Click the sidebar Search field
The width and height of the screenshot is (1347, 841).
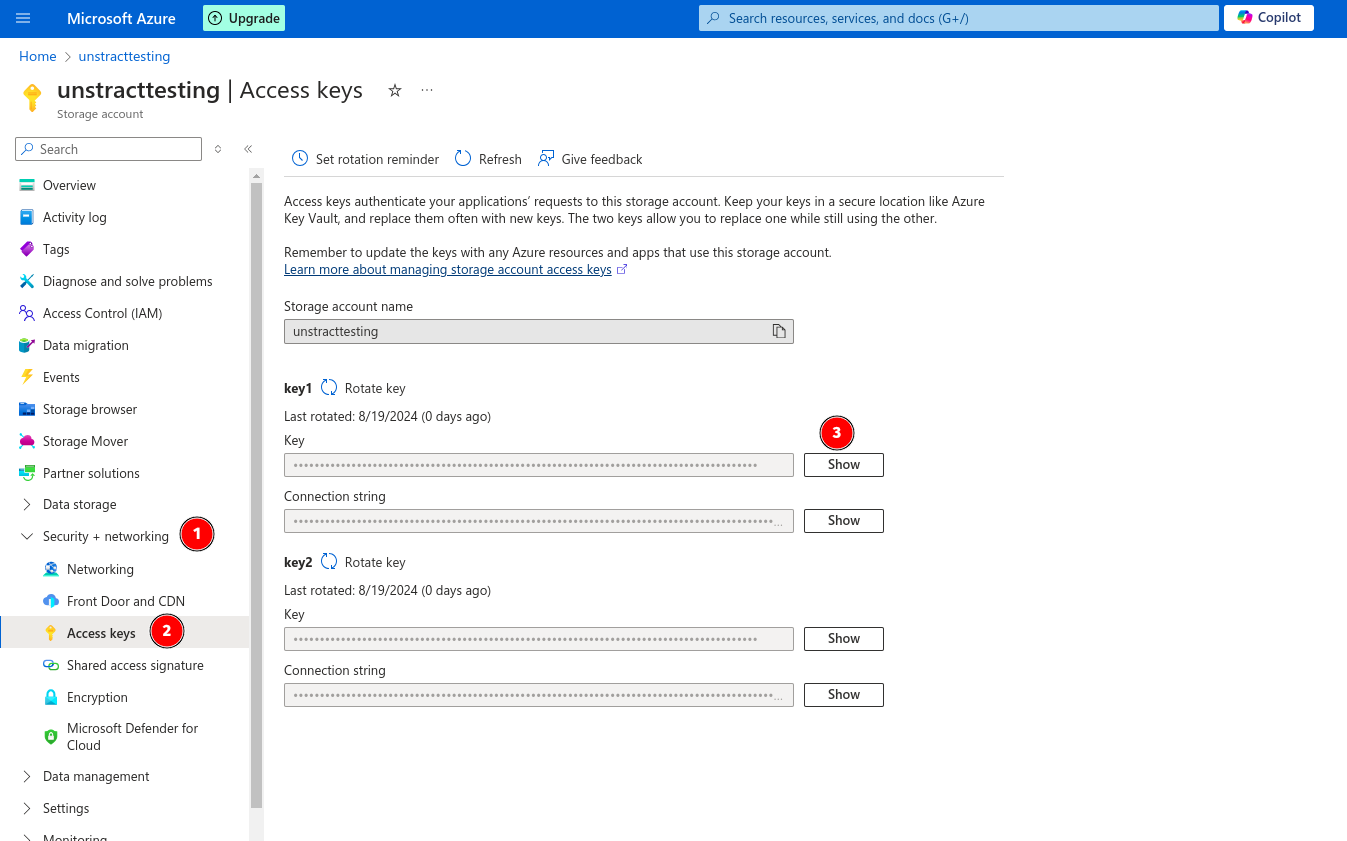pyautogui.click(x=109, y=149)
